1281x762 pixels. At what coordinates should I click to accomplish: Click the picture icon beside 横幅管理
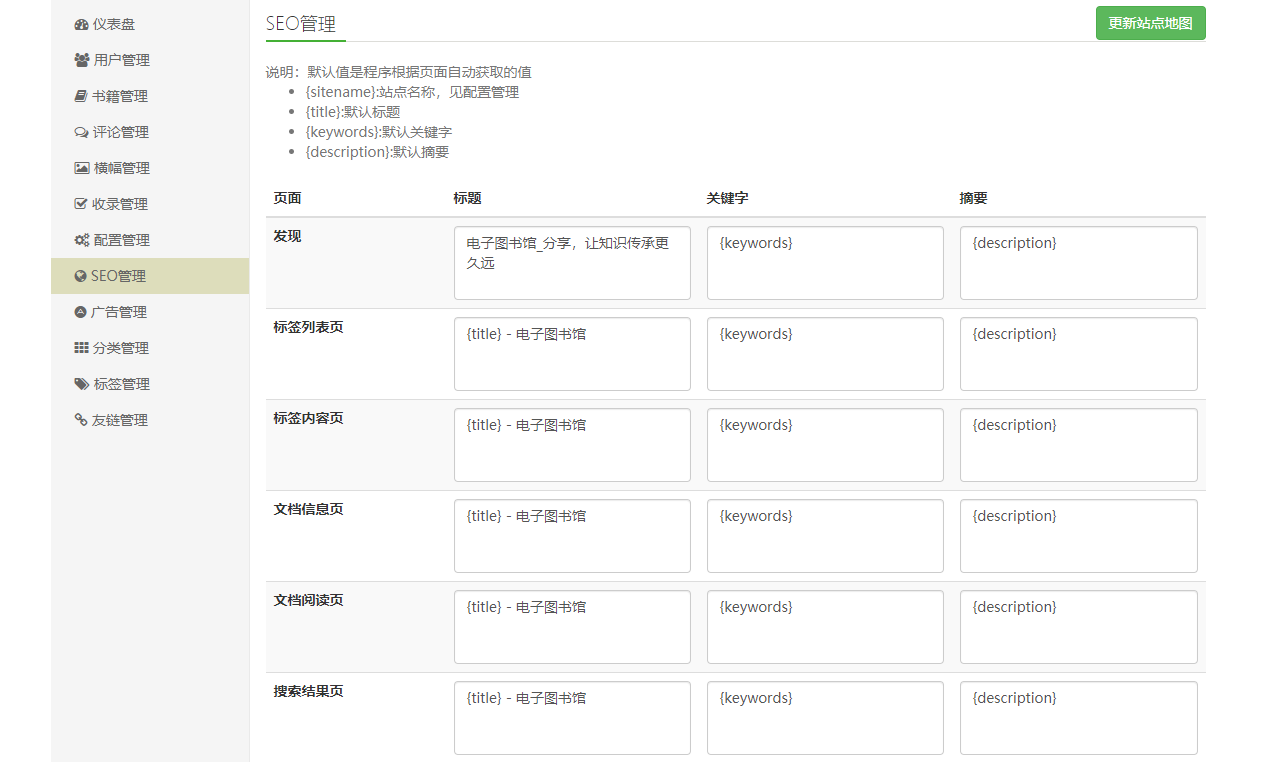[x=82, y=168]
